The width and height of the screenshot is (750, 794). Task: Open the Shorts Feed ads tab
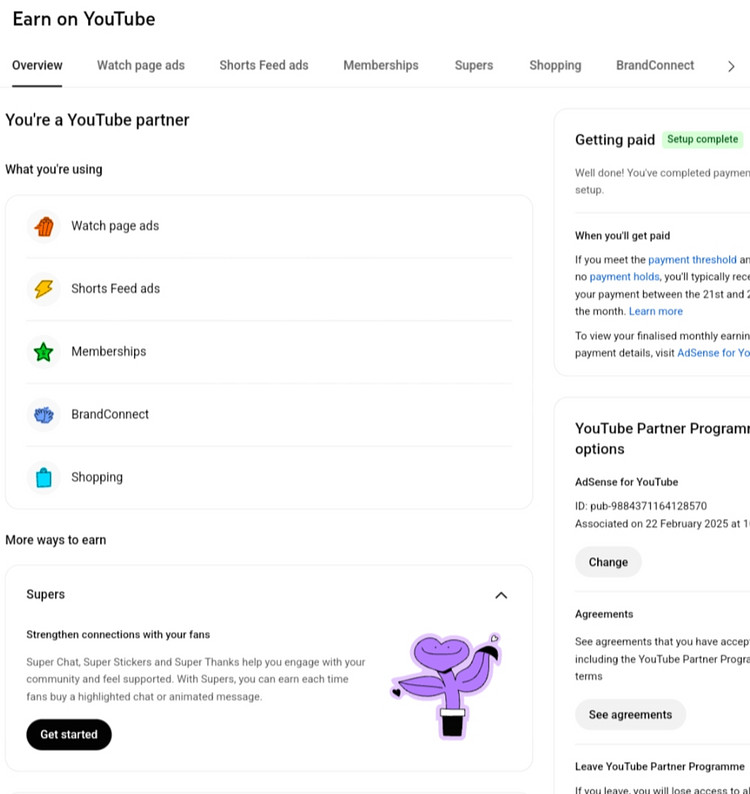[x=264, y=65]
